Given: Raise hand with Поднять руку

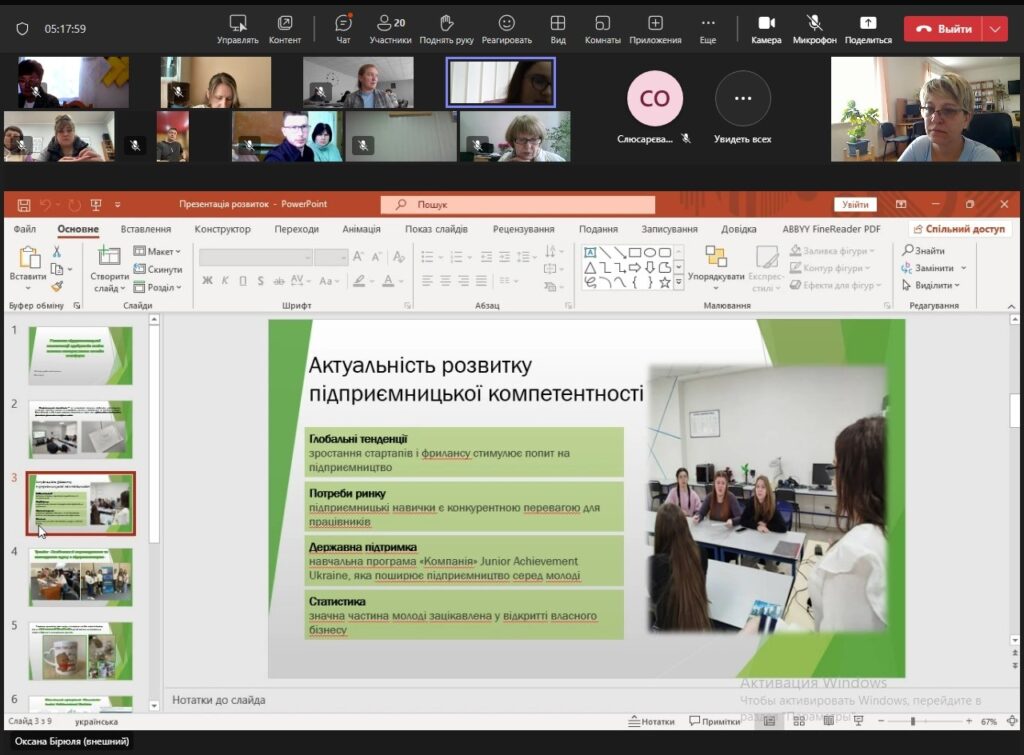Looking at the screenshot, I should (447, 28).
